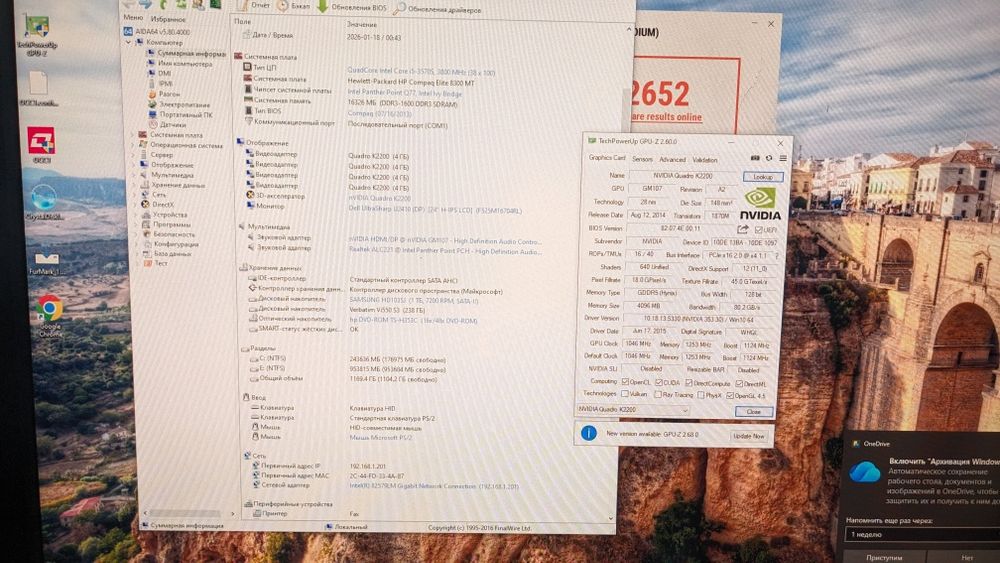This screenshot has height=563, width=1000.
Task: Launch Обновления BIOS from the toolbar
Action: [x=351, y=7]
